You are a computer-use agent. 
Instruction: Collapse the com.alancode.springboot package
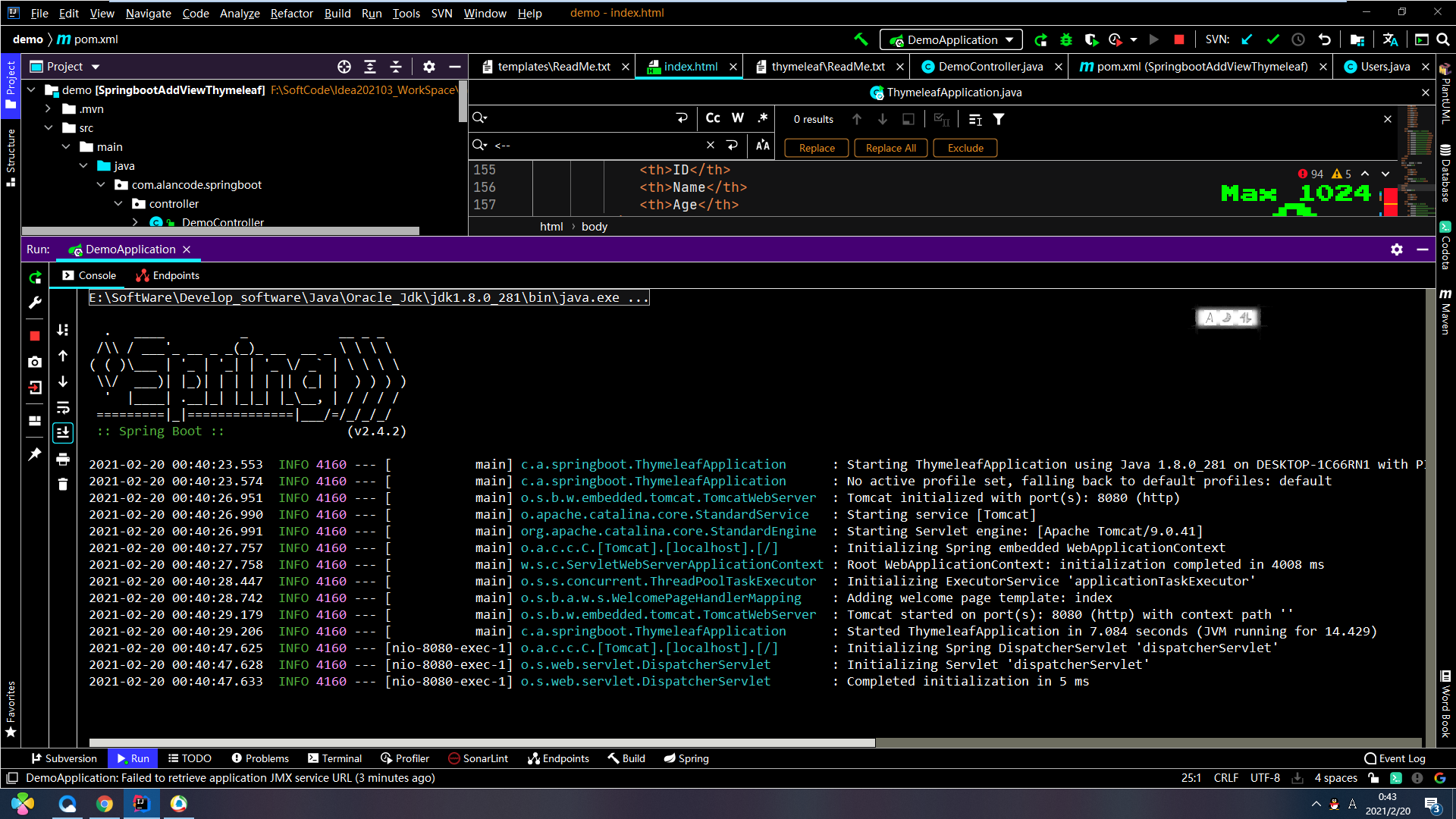click(101, 184)
